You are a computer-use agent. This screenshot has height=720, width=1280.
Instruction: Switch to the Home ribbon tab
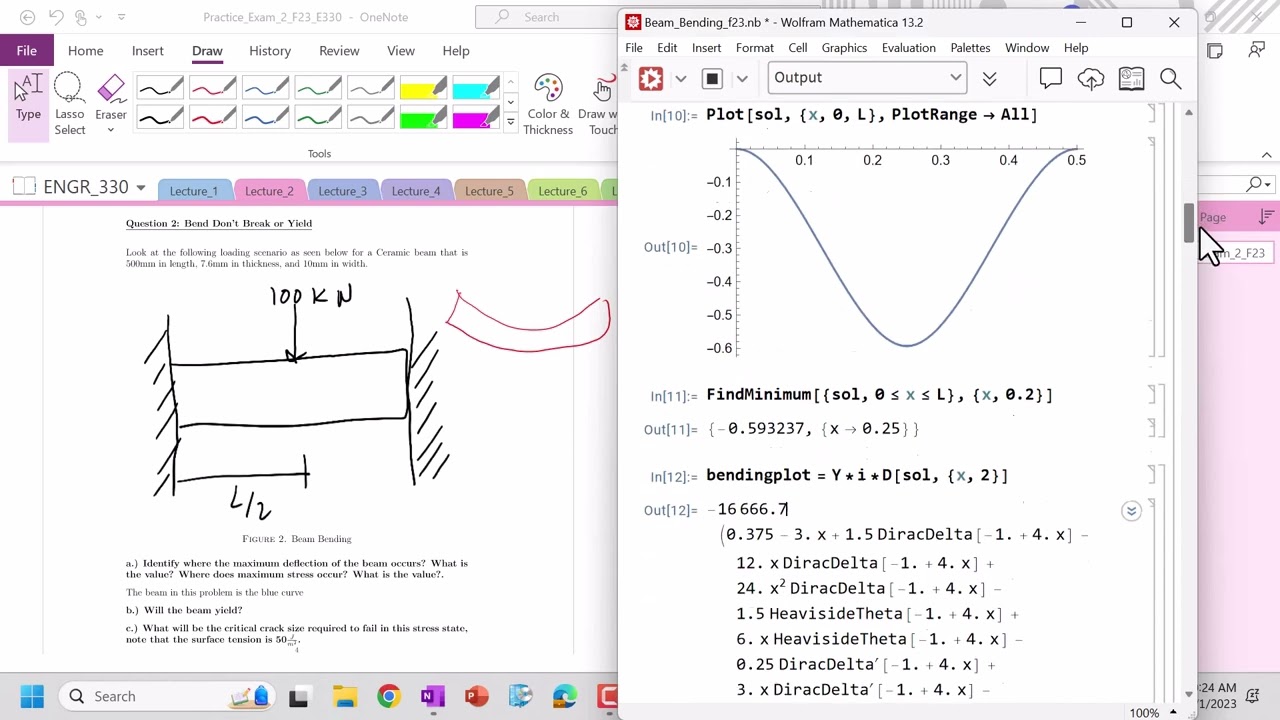coord(85,51)
